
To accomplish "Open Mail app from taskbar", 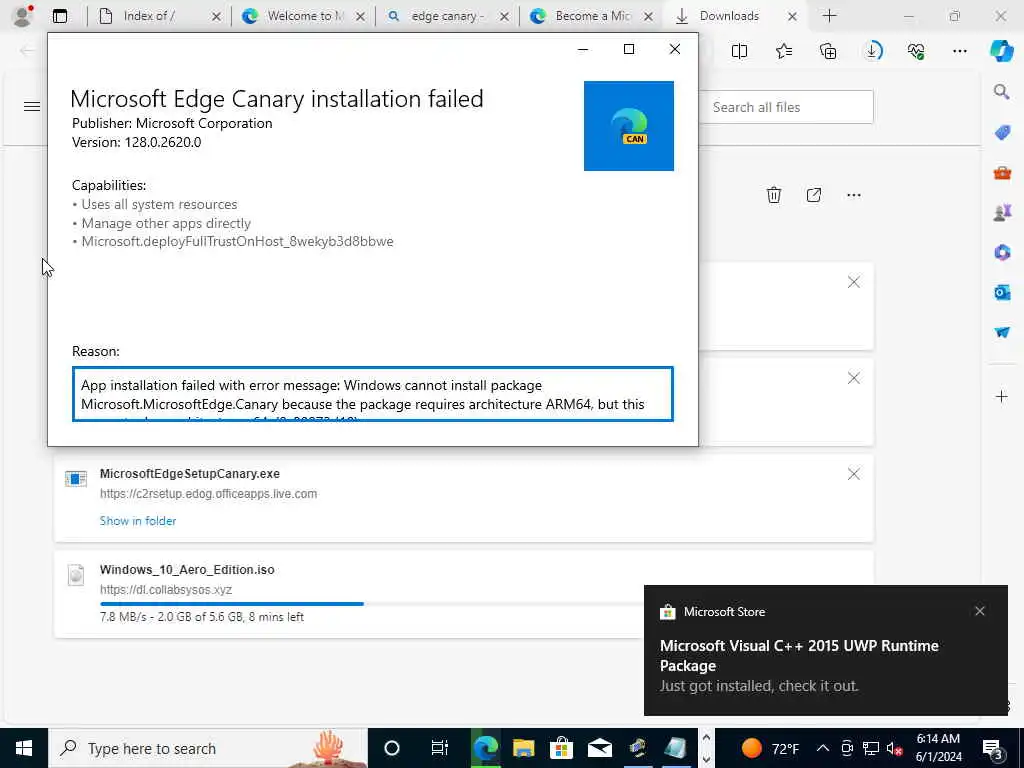I will pos(600,748).
